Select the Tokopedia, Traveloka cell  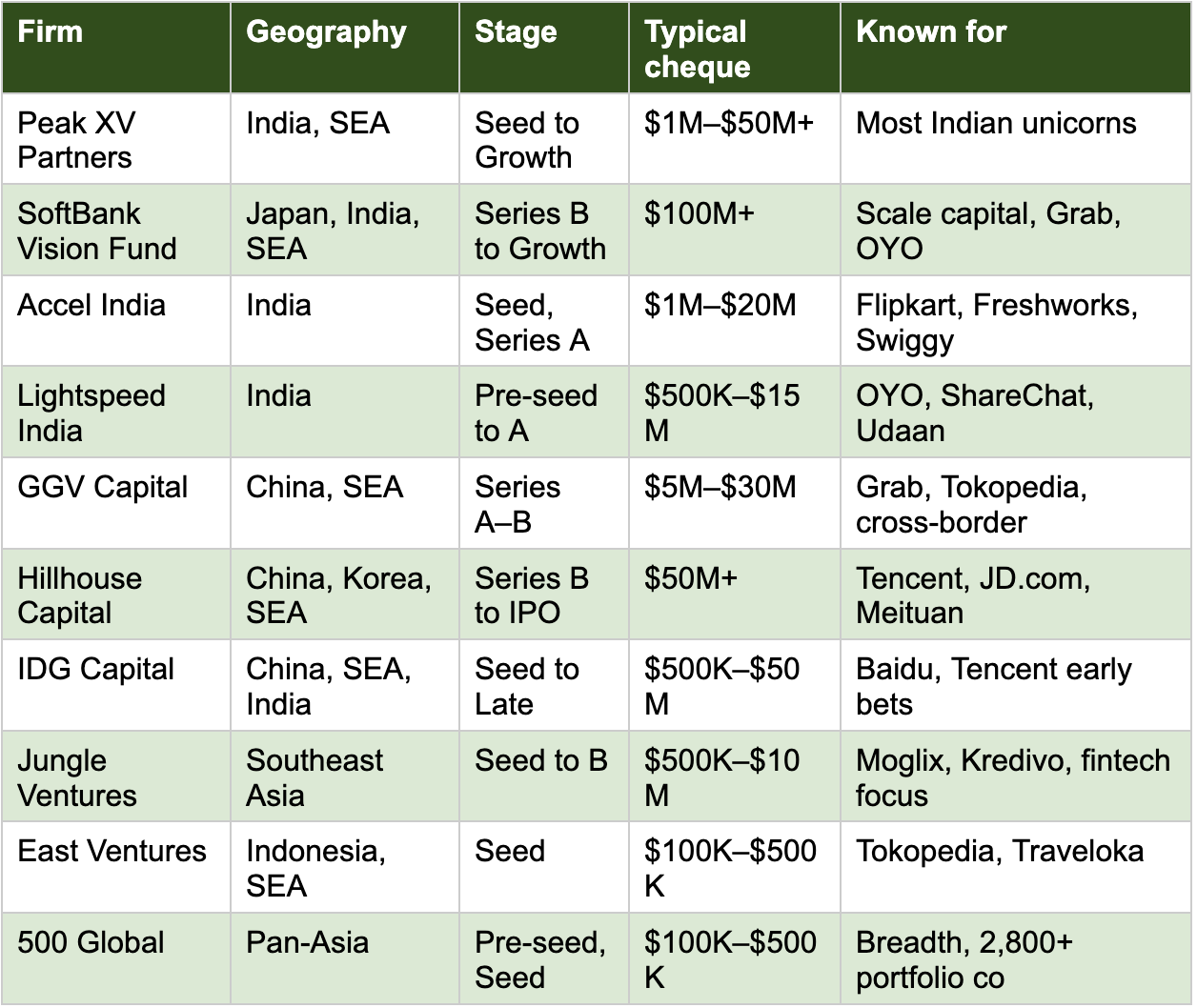click(x=1016, y=867)
